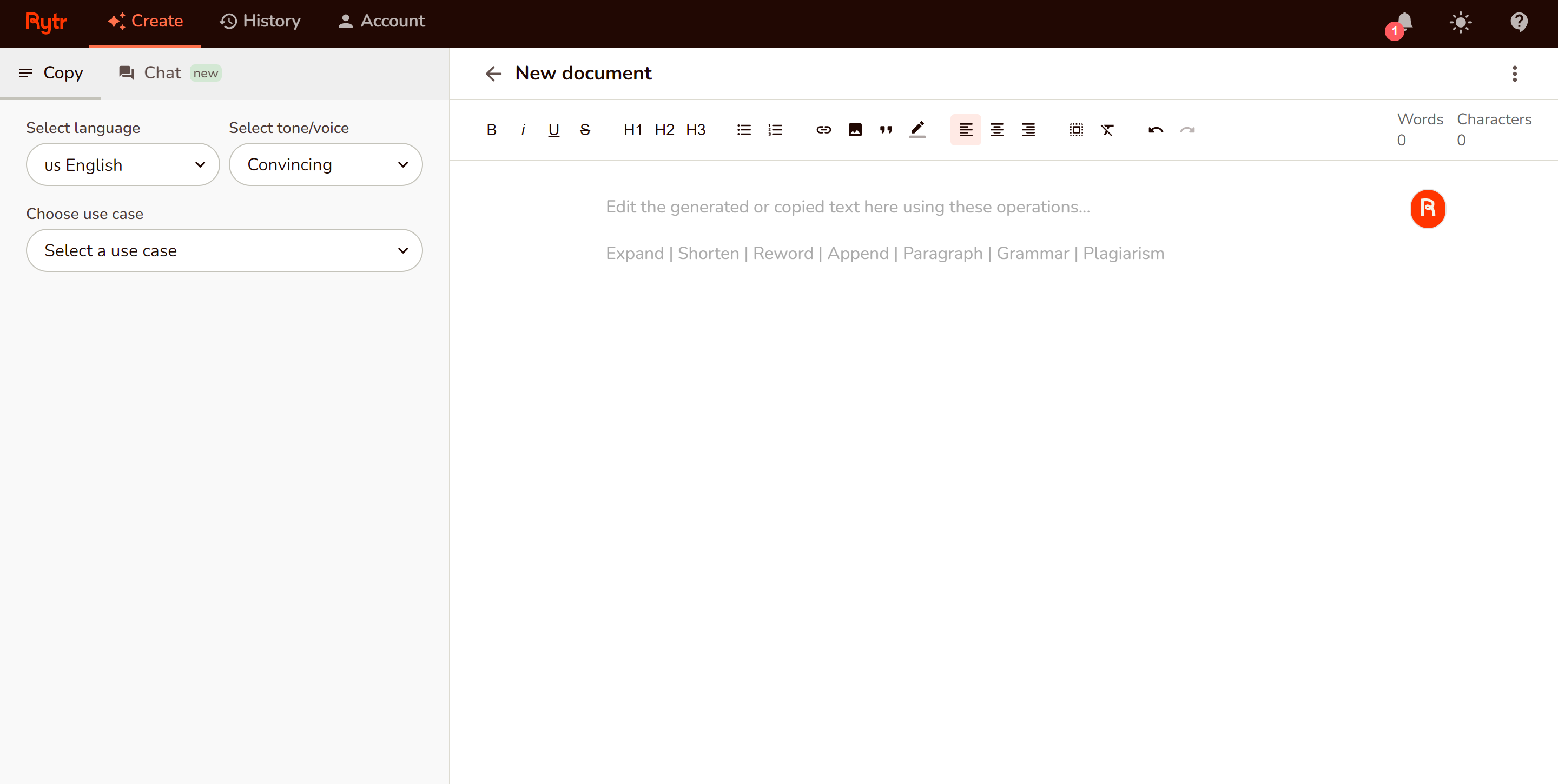
Task: Open the Select a use case dropdown
Action: 224,250
